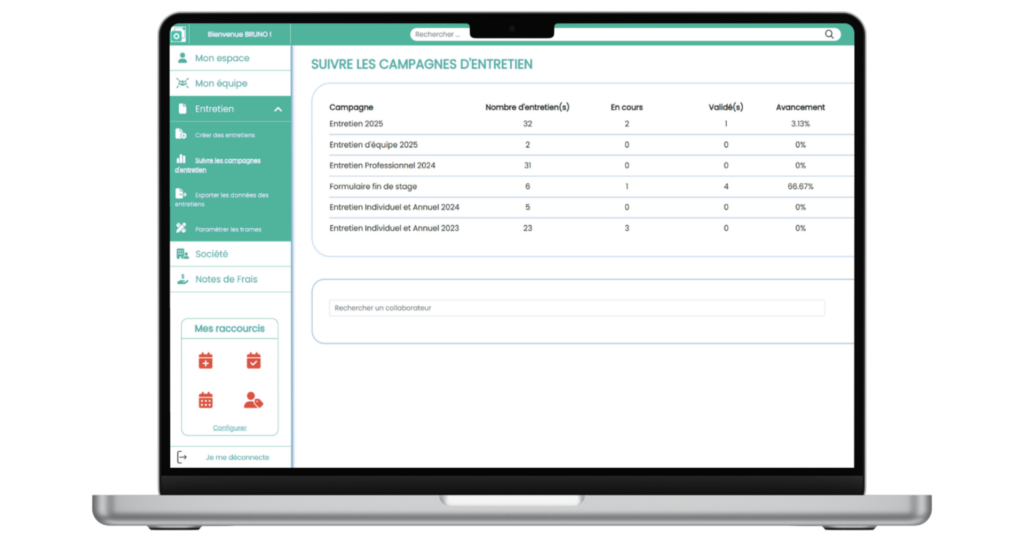
Task: Collapse the Entretien menu chevron
Action: 278,109
